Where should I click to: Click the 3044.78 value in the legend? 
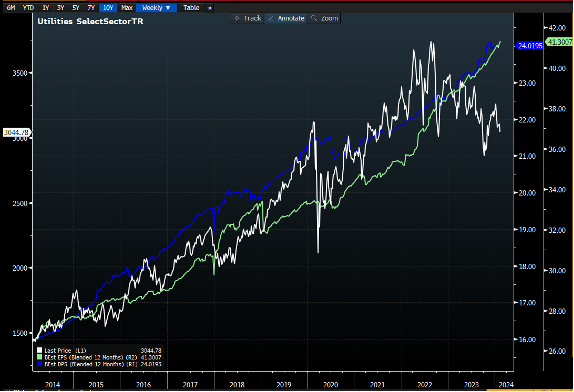[151, 350]
